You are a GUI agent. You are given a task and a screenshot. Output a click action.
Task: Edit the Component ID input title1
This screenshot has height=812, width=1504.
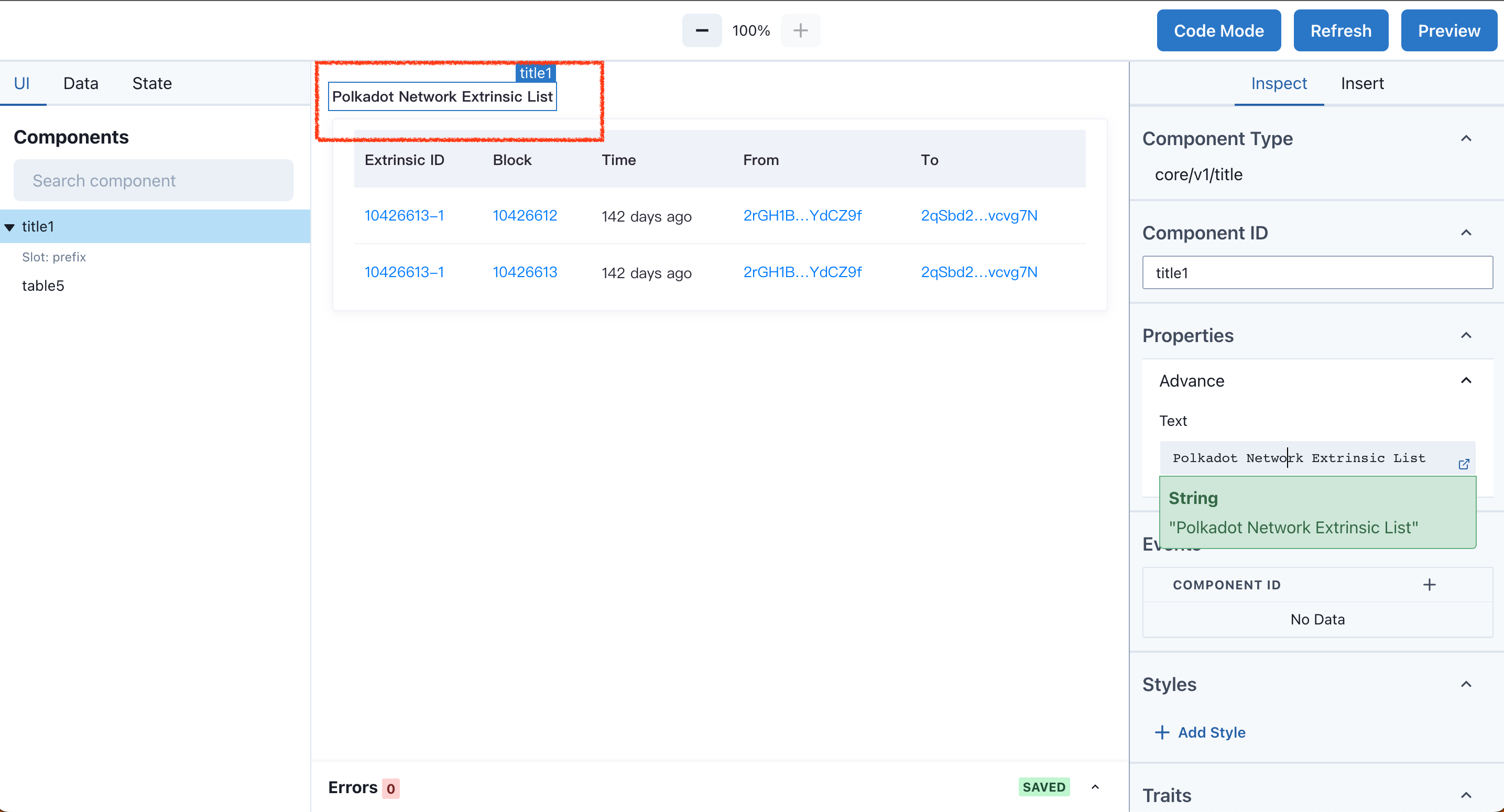coord(1317,272)
